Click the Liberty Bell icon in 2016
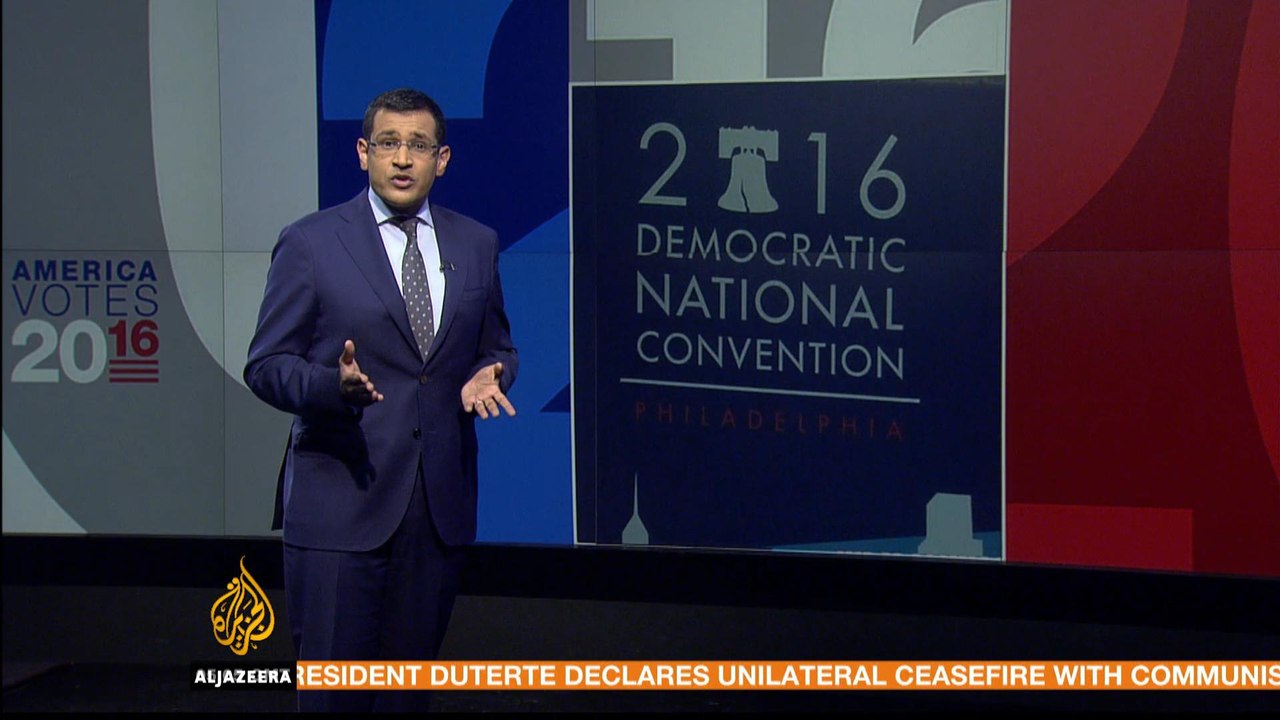Viewport: 1280px width, 720px height. [747, 170]
